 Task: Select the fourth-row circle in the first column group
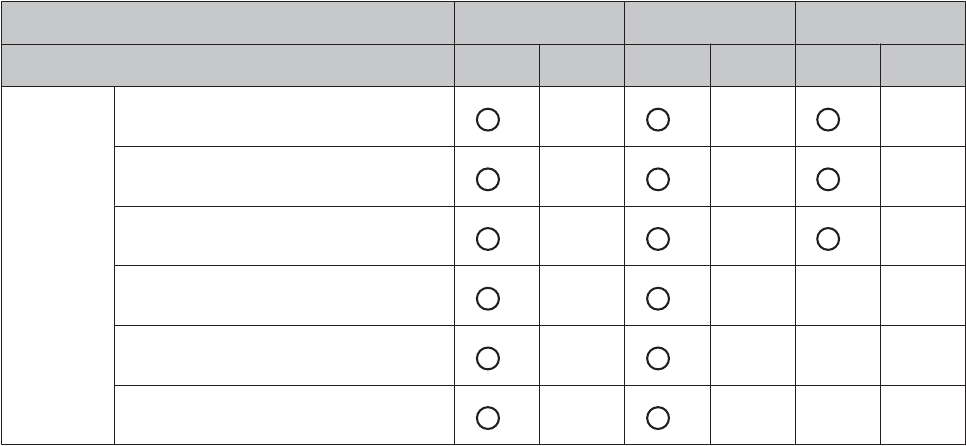pyautogui.click(x=487, y=297)
